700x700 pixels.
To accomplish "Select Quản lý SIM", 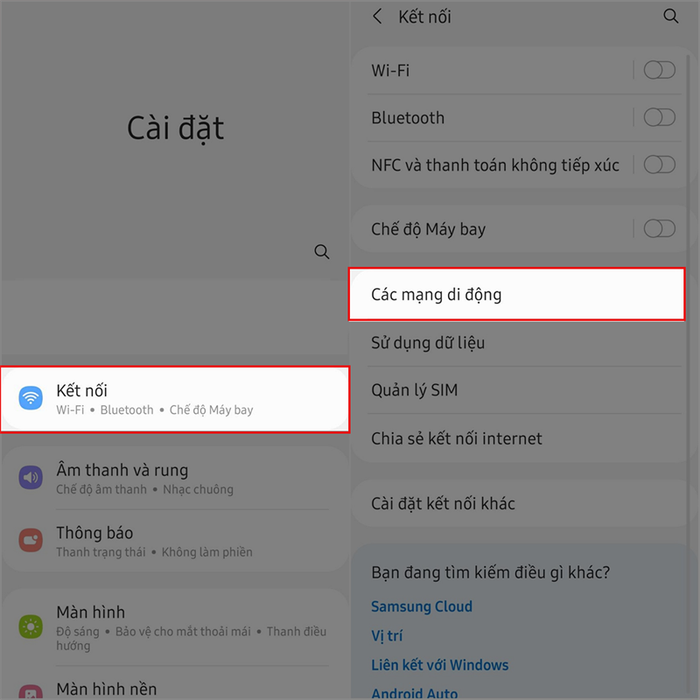I will pyautogui.click(x=517, y=390).
